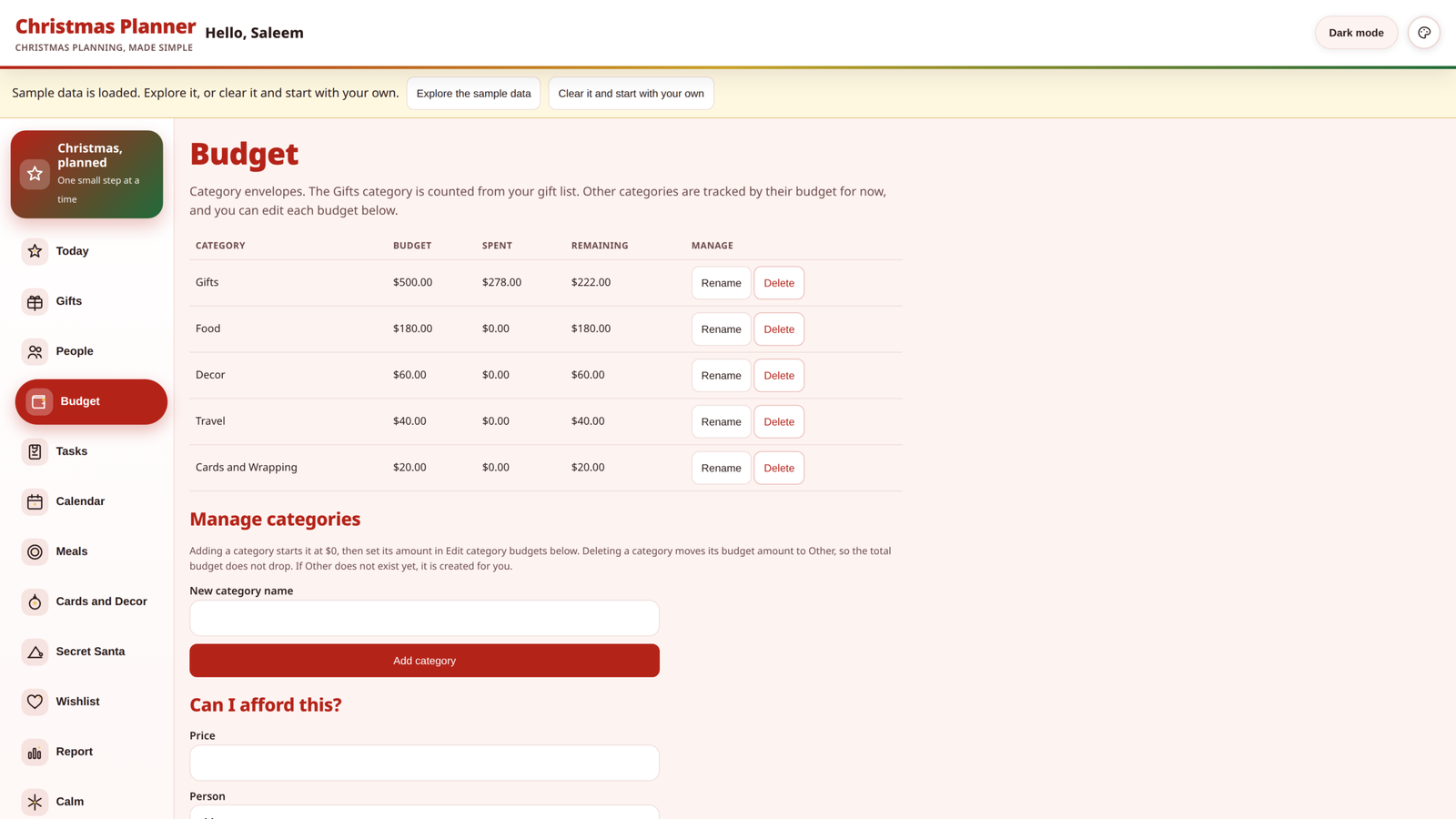This screenshot has height=819, width=1456.
Task: Rename the Travel category
Action: point(721,422)
